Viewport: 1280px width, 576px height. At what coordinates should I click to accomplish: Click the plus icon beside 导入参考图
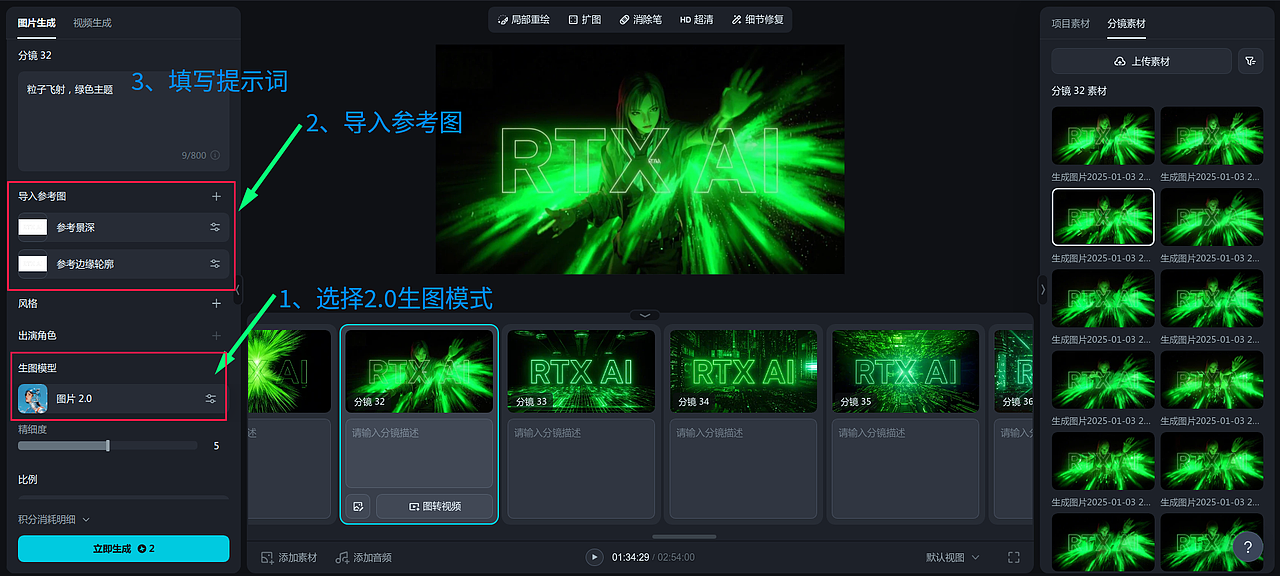coord(216,197)
